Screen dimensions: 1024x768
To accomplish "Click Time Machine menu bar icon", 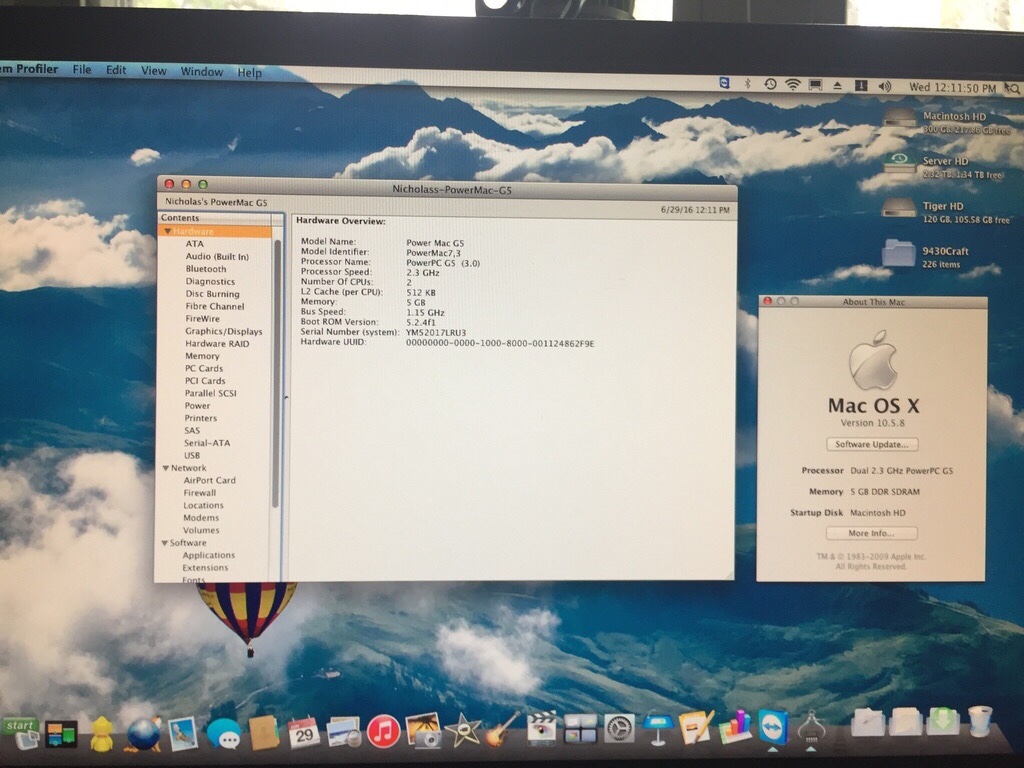I will coord(771,84).
